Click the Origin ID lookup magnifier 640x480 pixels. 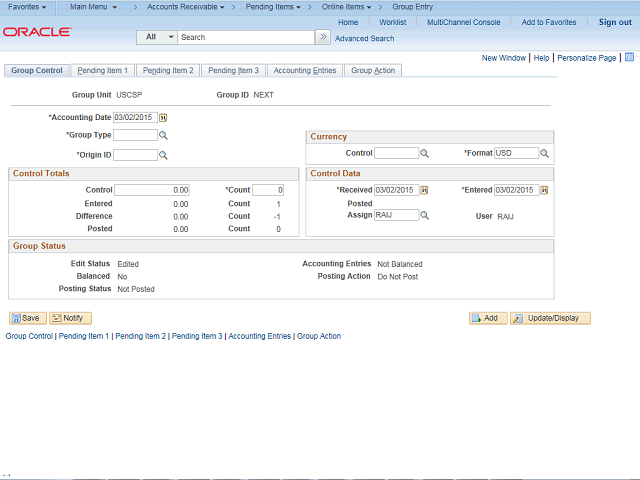point(164,155)
